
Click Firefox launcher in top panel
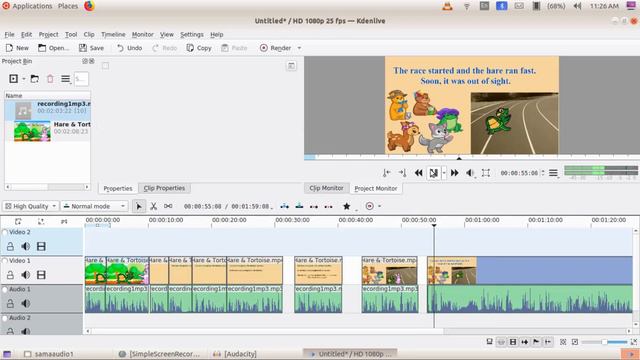click(89, 6)
